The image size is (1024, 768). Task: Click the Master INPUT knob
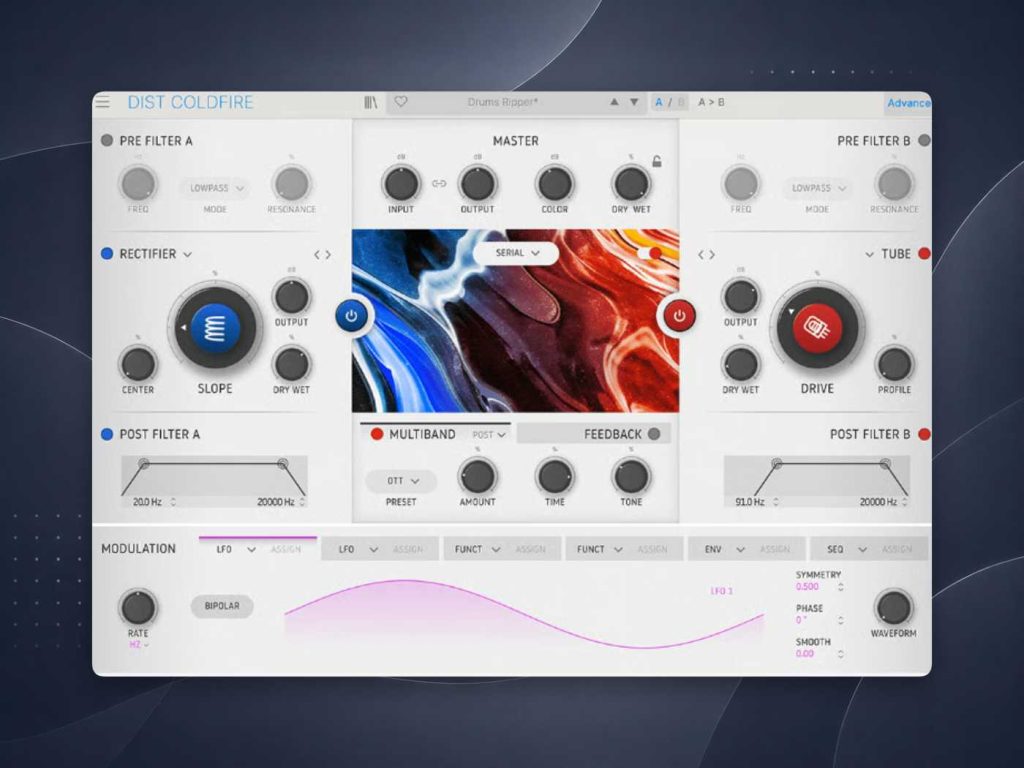[400, 184]
